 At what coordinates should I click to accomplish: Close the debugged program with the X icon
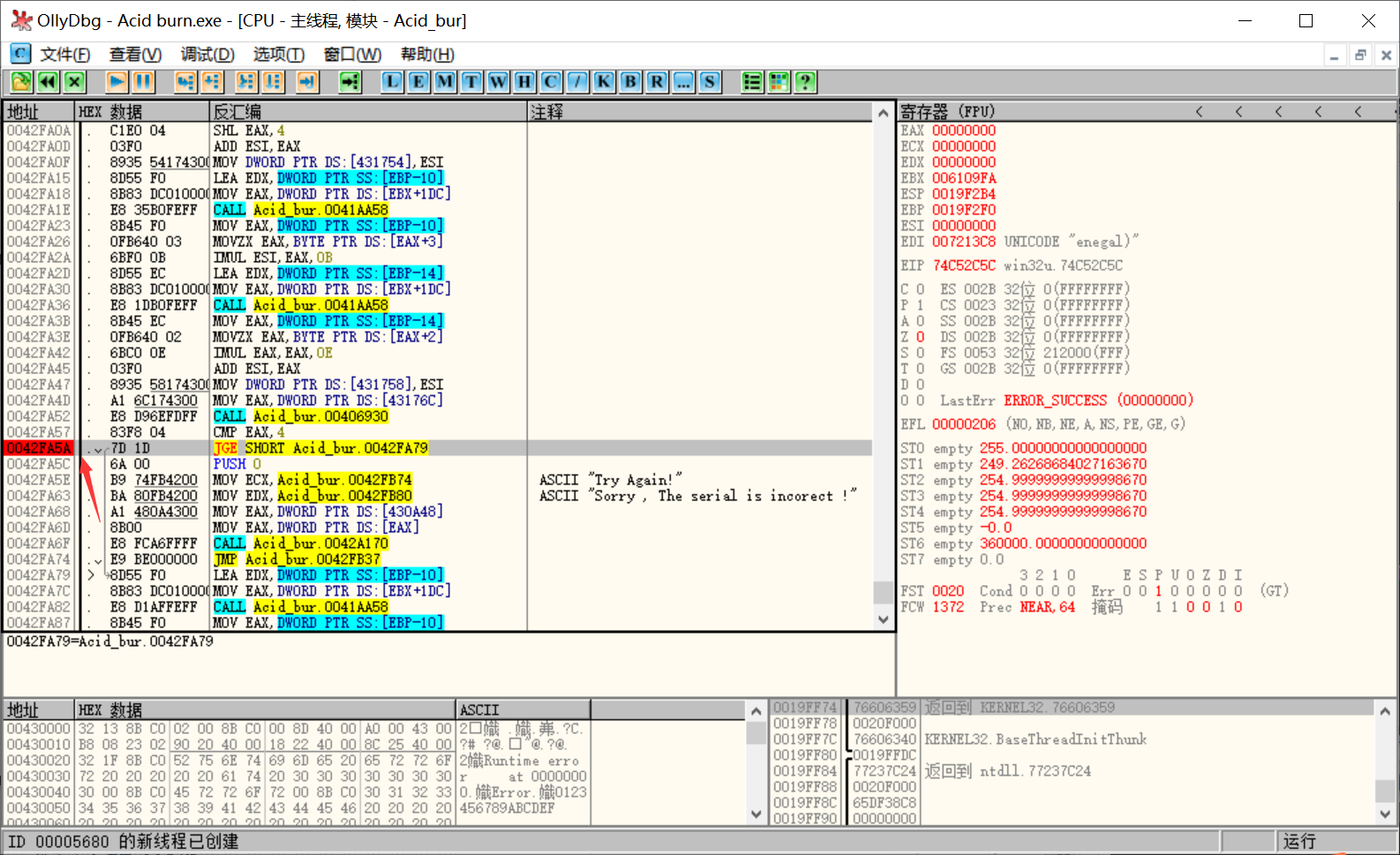pyautogui.click(x=75, y=82)
